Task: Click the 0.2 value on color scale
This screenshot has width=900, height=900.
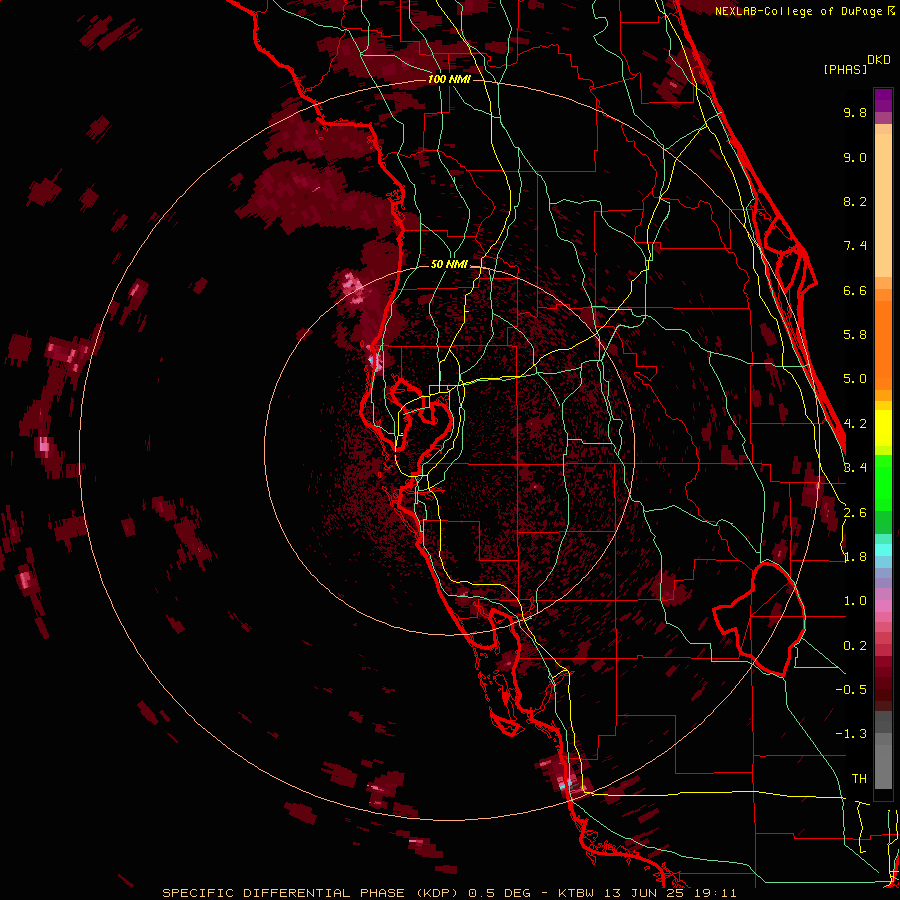Action: pos(855,646)
